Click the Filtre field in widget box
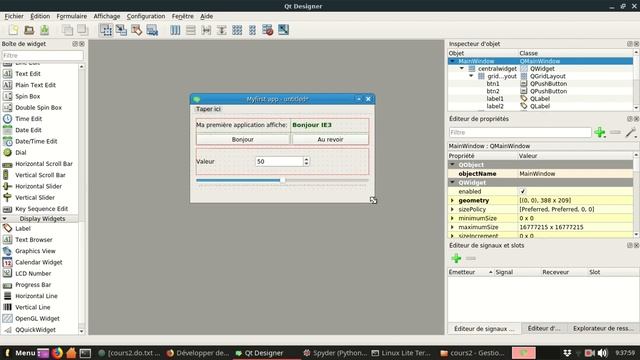The height and width of the screenshot is (360, 640). pyautogui.click(x=42, y=56)
